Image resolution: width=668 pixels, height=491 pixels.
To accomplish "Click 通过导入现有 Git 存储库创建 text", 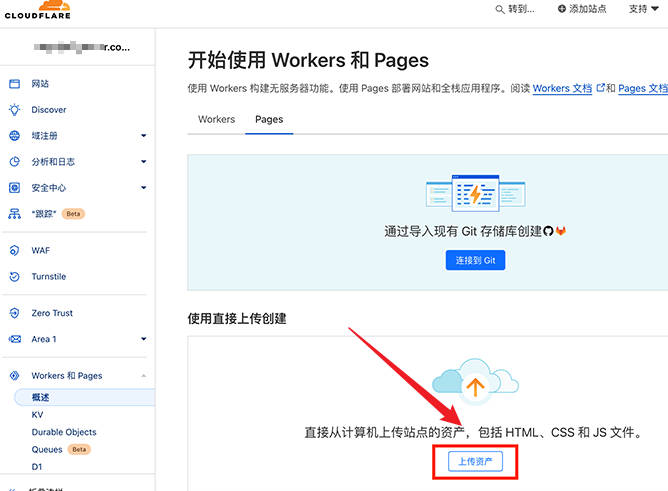I will pos(463,231).
